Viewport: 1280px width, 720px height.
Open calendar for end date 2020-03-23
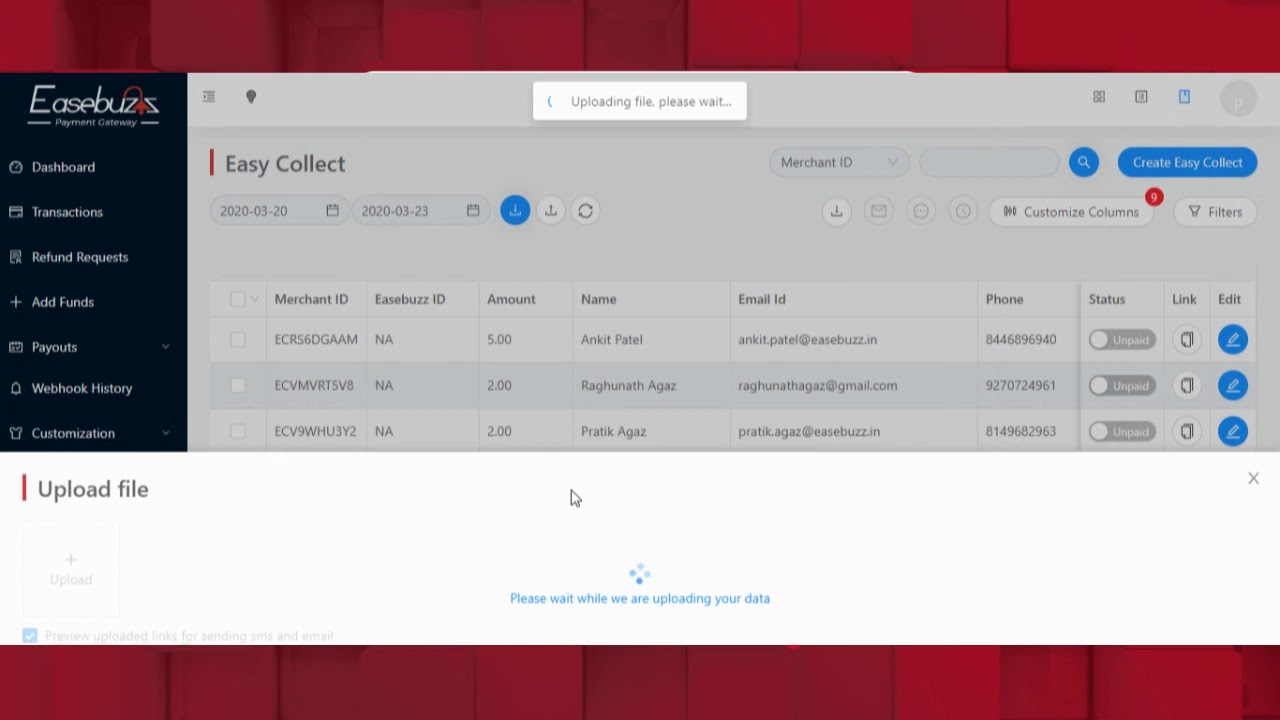473,210
